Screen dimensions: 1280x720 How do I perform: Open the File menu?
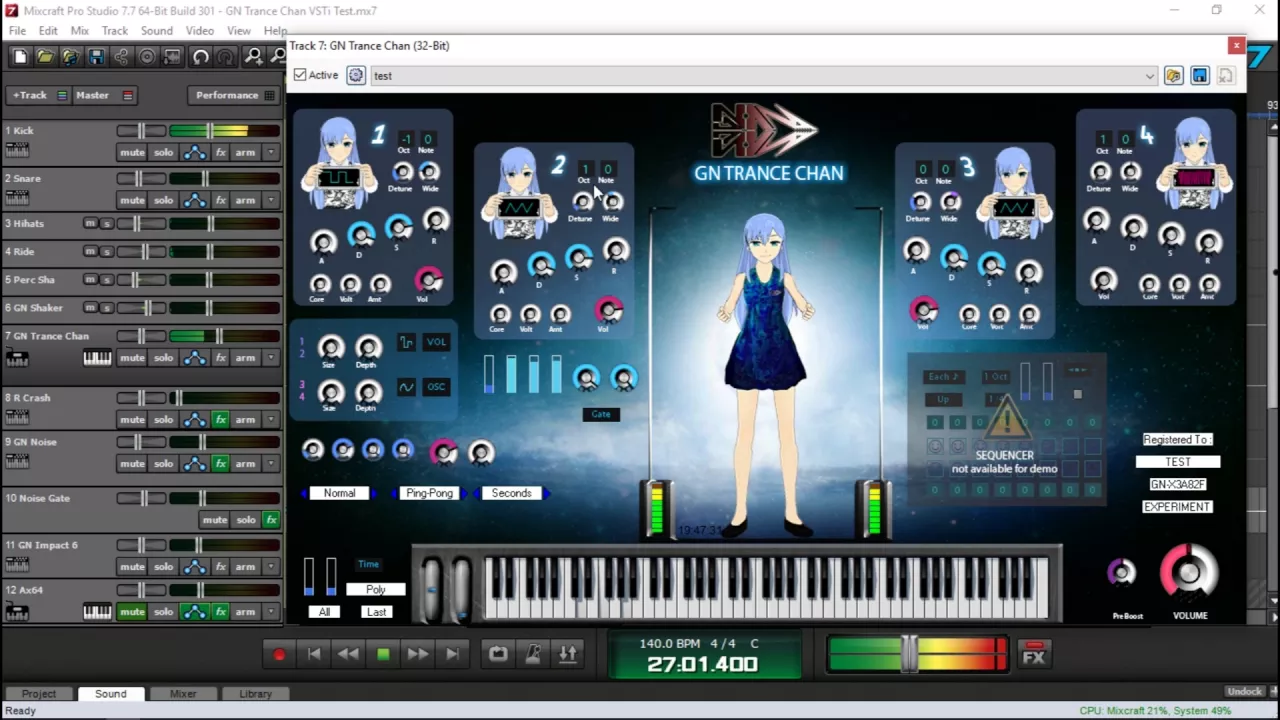(18, 31)
